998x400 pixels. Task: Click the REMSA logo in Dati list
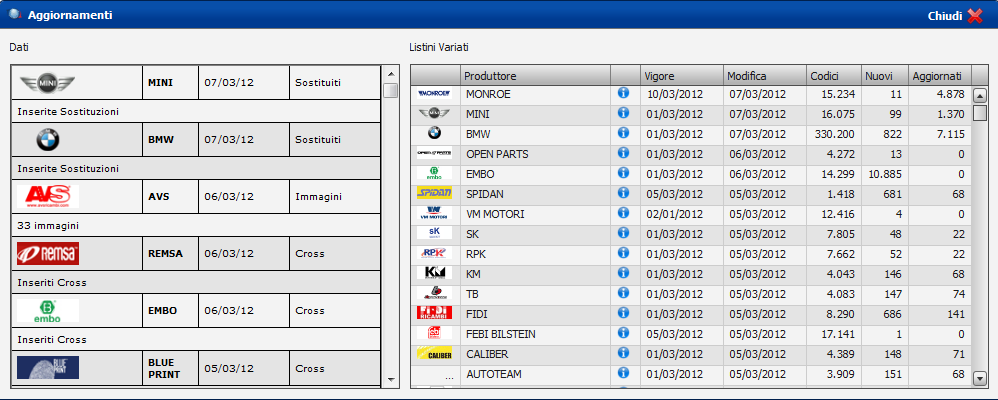[48, 254]
